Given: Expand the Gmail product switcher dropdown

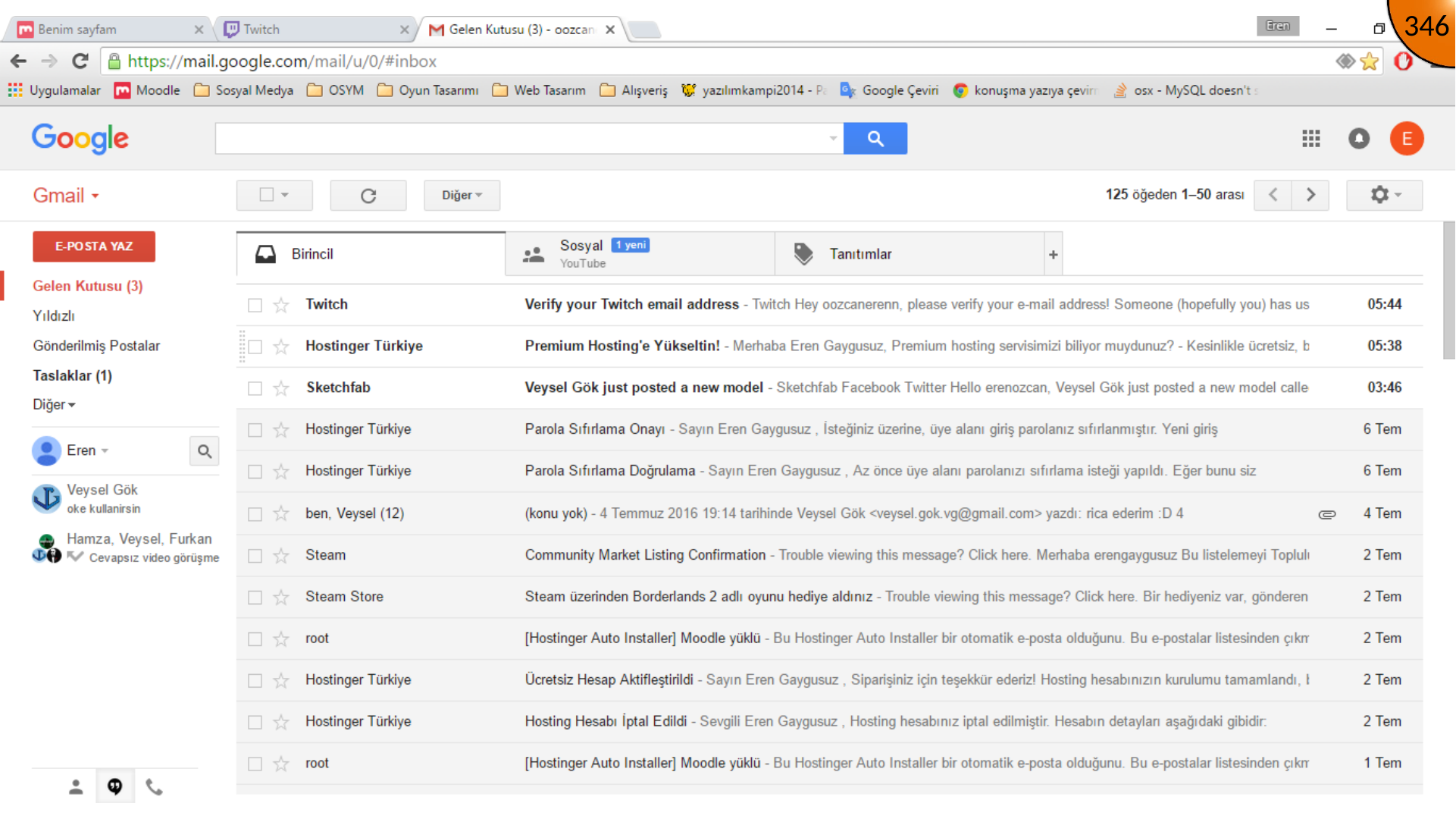Looking at the screenshot, I should [x=66, y=196].
